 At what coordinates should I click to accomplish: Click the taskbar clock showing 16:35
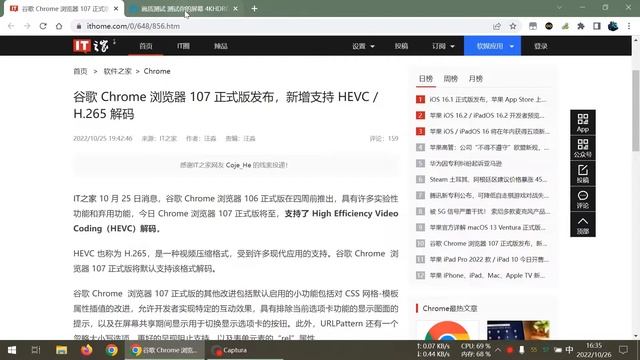coord(593,350)
